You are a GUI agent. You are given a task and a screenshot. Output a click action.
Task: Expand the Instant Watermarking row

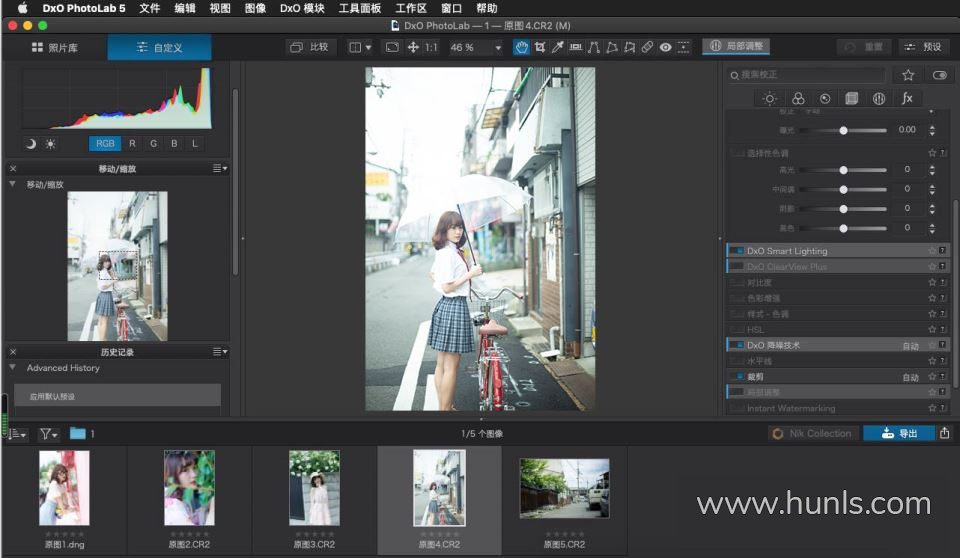[x=838, y=408]
